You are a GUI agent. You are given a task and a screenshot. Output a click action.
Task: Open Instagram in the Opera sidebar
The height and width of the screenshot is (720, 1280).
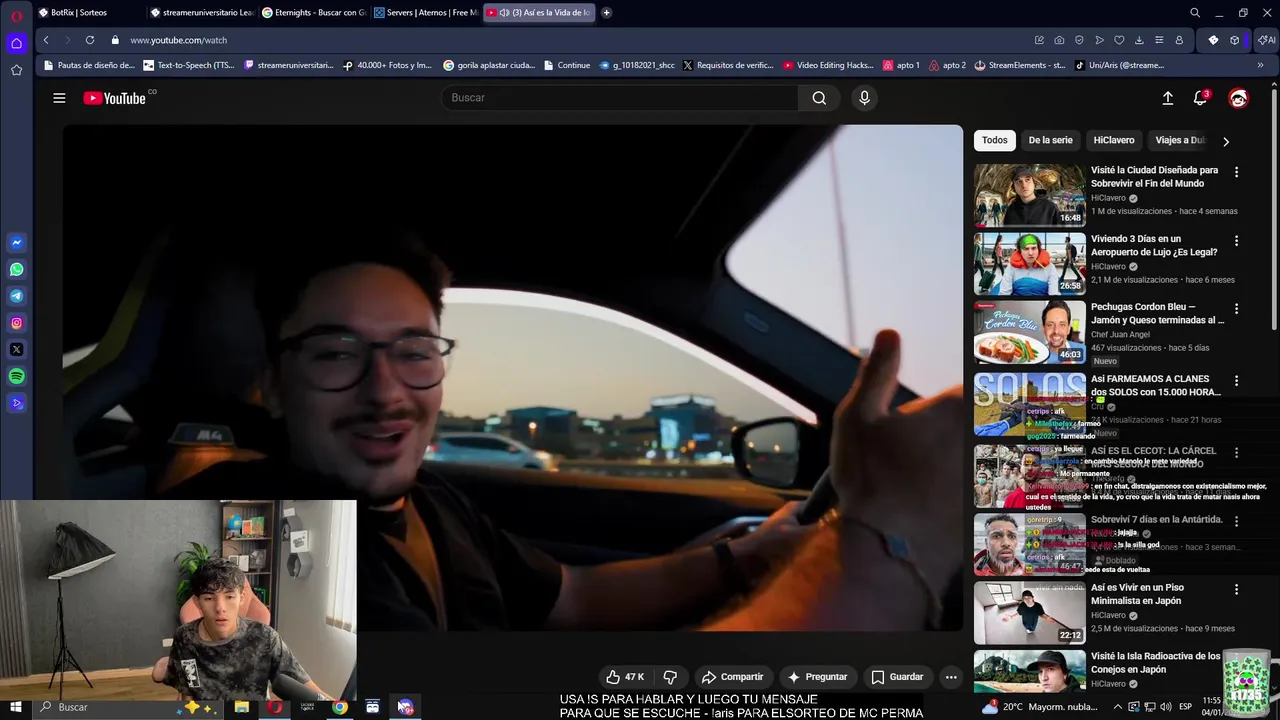[x=16, y=323]
